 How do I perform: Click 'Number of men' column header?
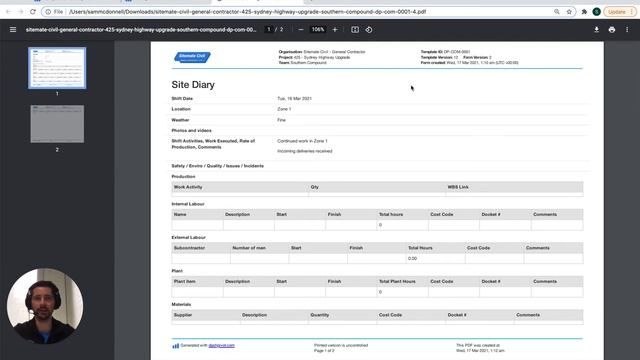point(249,248)
